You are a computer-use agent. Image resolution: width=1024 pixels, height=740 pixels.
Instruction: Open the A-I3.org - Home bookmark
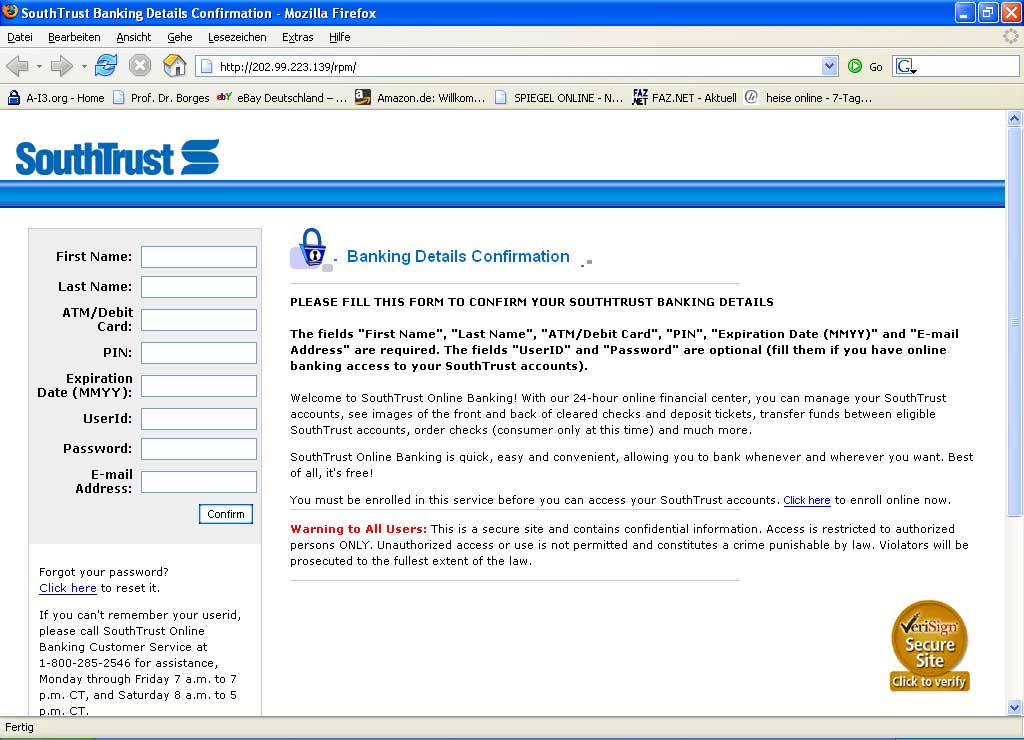56,98
